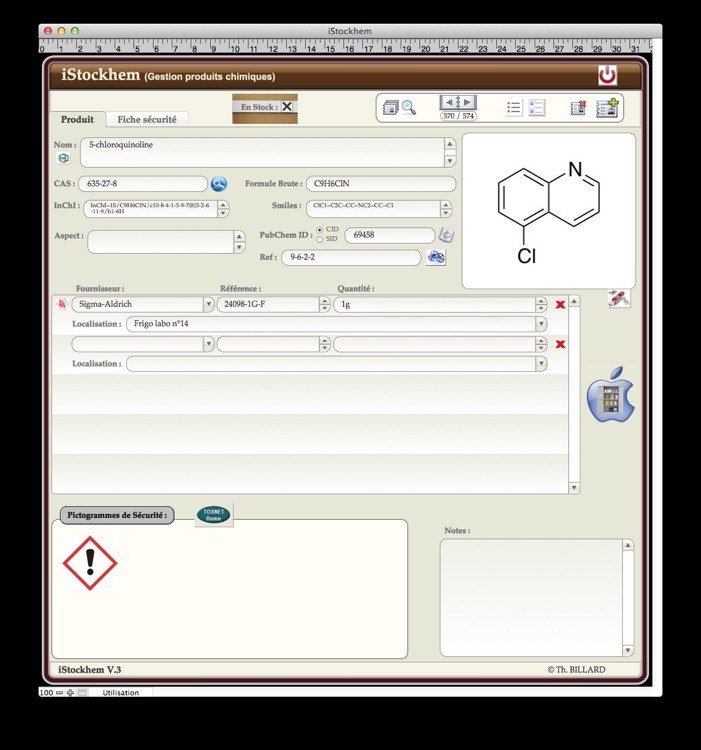Switch to the Fiche sécurité tab
The width and height of the screenshot is (701, 750).
click(147, 120)
